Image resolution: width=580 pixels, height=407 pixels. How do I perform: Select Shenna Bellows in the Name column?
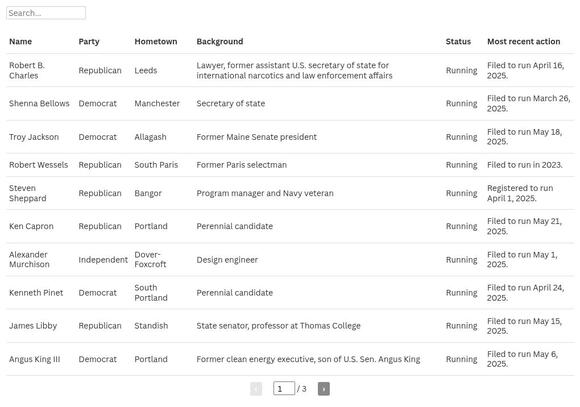coord(39,103)
